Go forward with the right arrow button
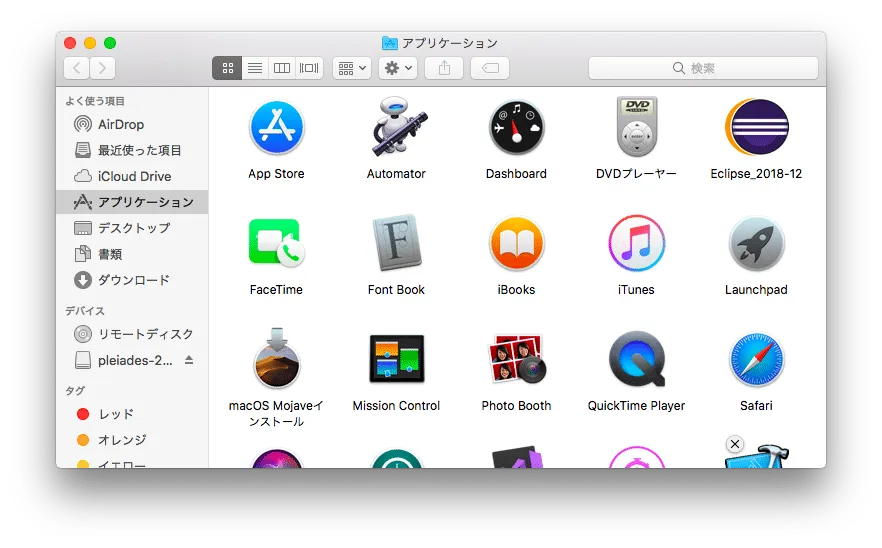882x548 pixels. click(102, 68)
